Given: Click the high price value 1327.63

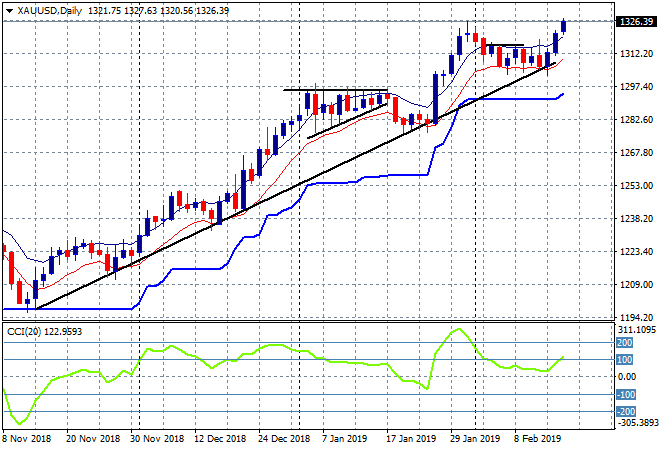Looking at the screenshot, I should (x=141, y=11).
